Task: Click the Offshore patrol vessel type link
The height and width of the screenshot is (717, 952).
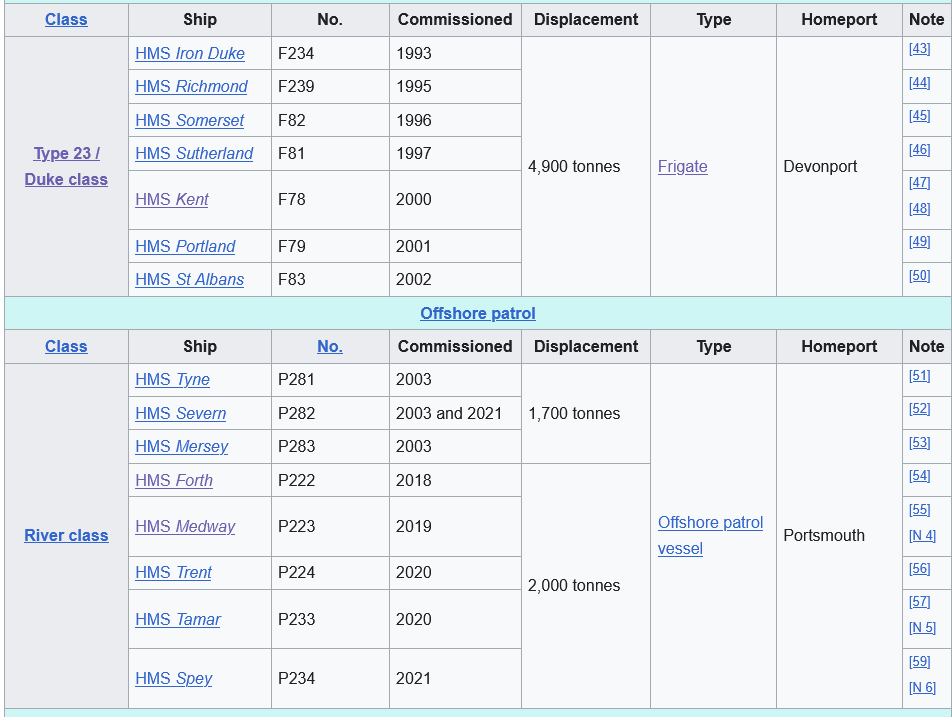Action: coord(710,535)
